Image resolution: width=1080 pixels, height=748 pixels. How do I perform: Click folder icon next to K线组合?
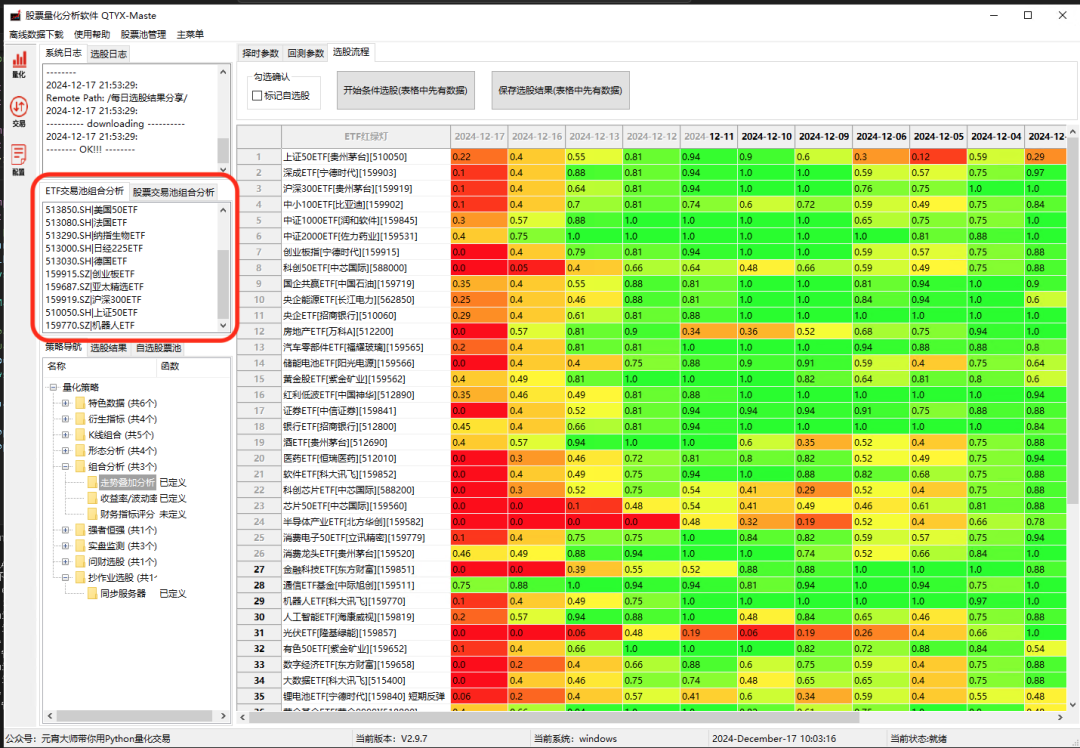point(80,435)
